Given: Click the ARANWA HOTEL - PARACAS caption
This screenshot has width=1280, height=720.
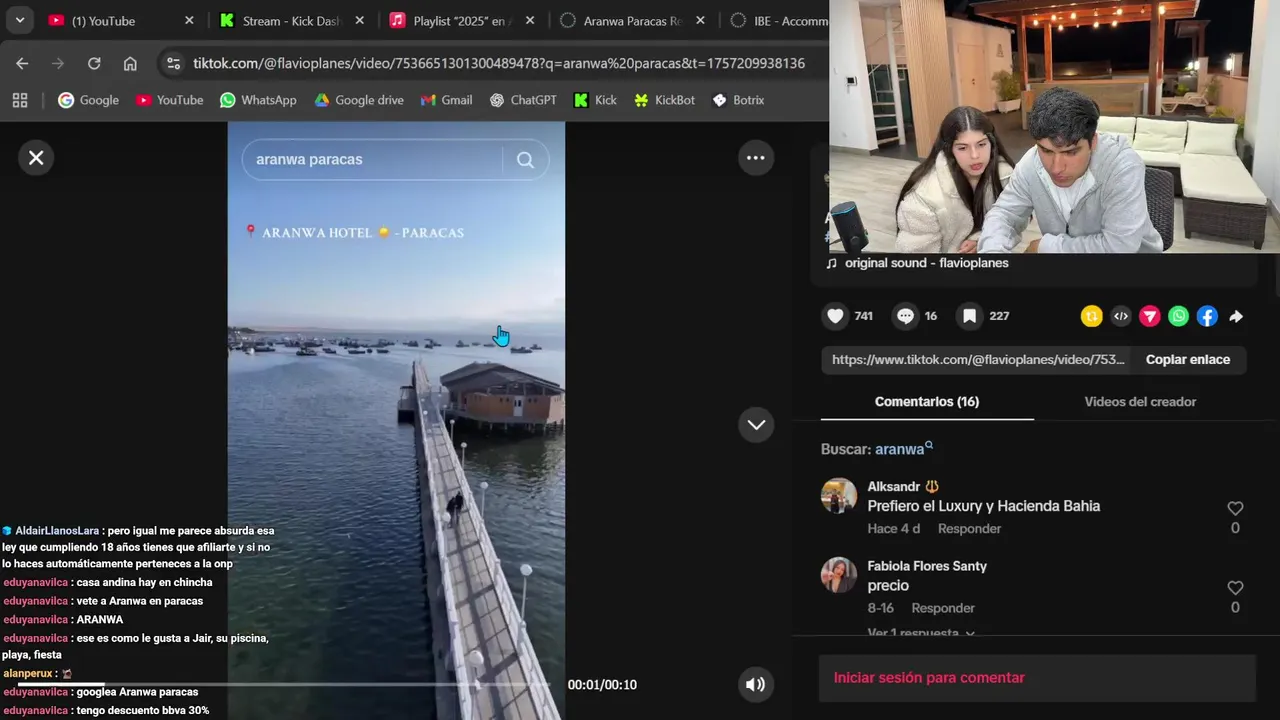Looking at the screenshot, I should [x=355, y=232].
